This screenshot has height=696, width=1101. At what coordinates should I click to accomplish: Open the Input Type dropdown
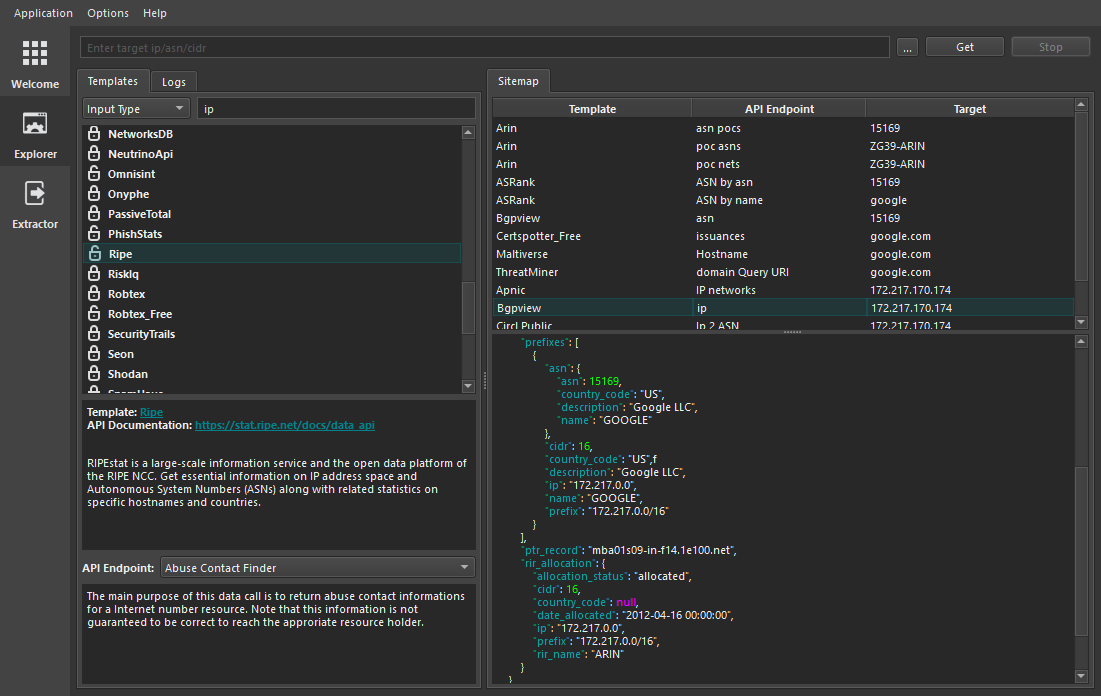click(x=136, y=109)
